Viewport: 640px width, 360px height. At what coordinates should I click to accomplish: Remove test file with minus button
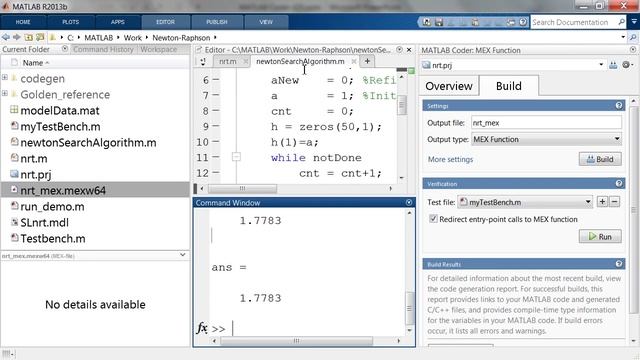[615, 202]
